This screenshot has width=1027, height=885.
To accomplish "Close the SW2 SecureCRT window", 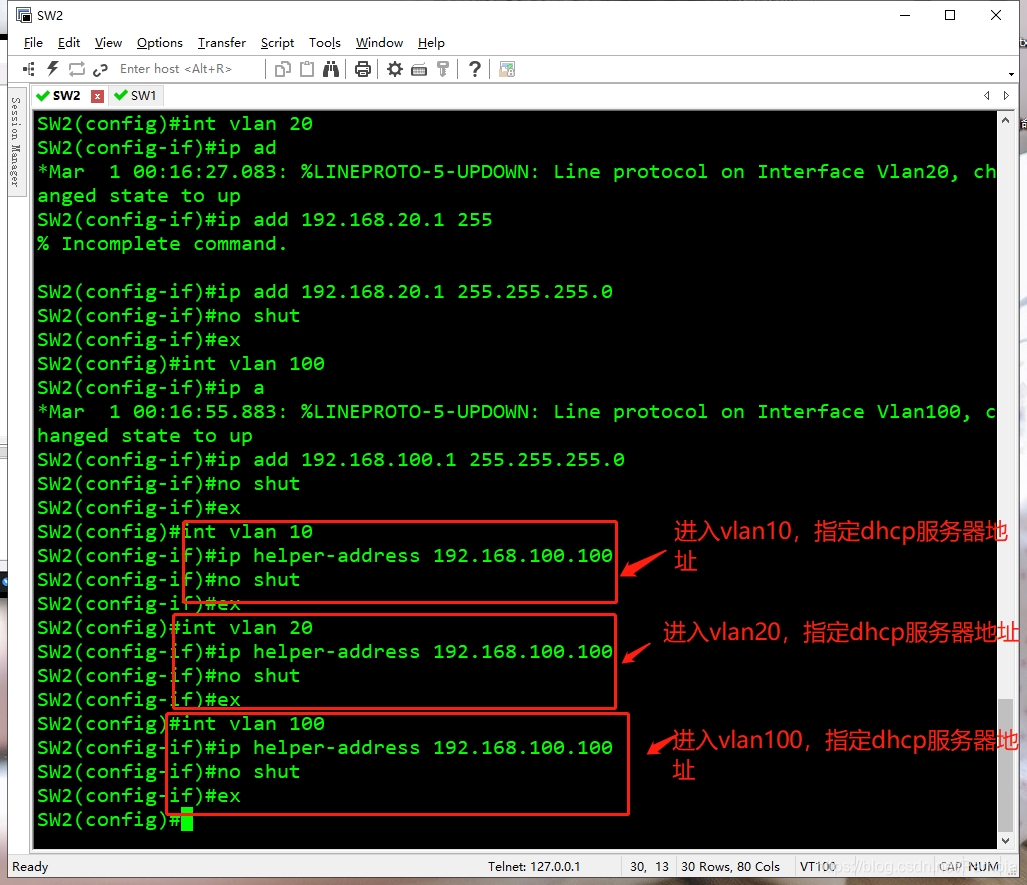I will (996, 15).
